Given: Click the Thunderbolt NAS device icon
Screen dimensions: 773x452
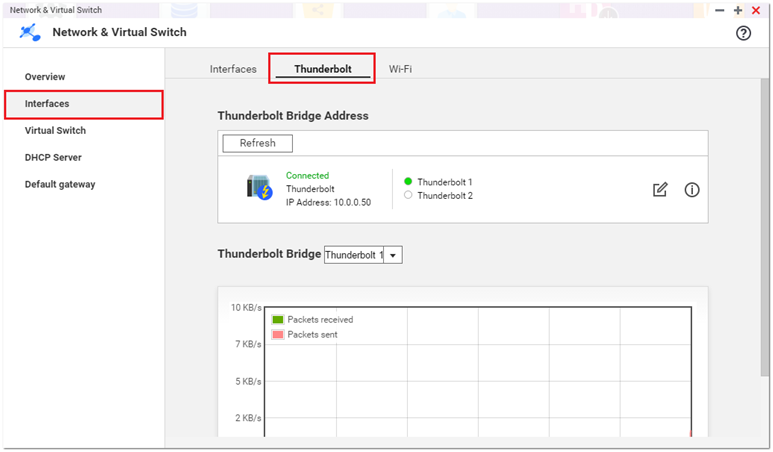Looking at the screenshot, I should (x=260, y=187).
